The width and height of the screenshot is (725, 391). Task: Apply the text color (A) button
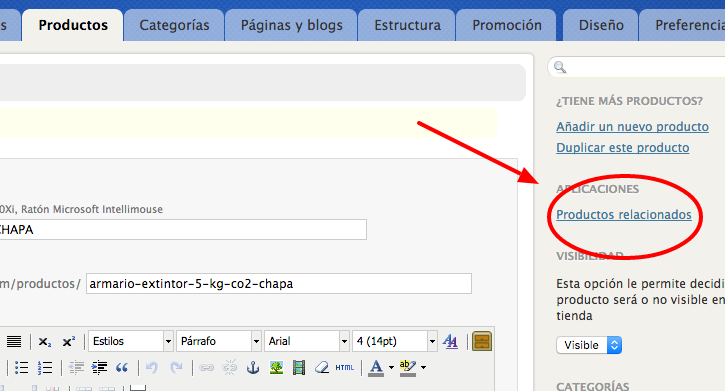(x=376, y=367)
